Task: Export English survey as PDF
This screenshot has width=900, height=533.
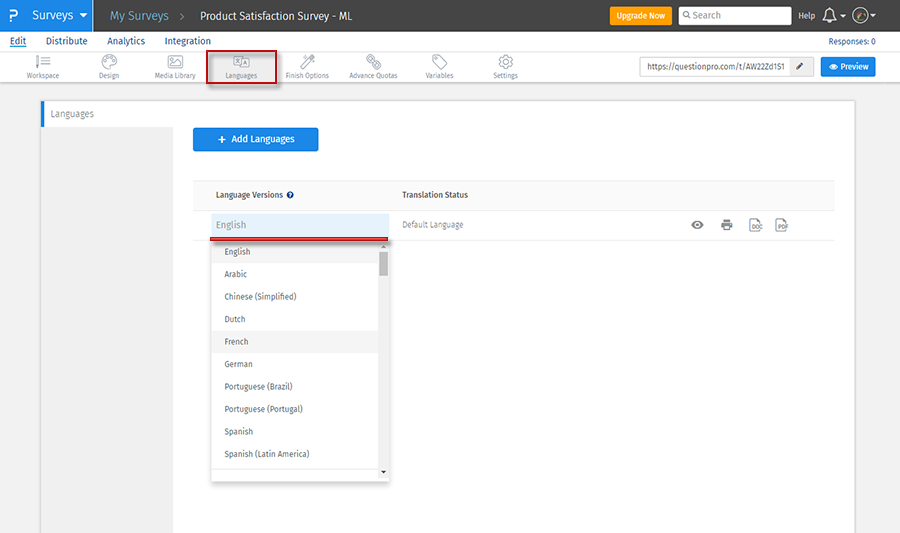Action: 782,225
